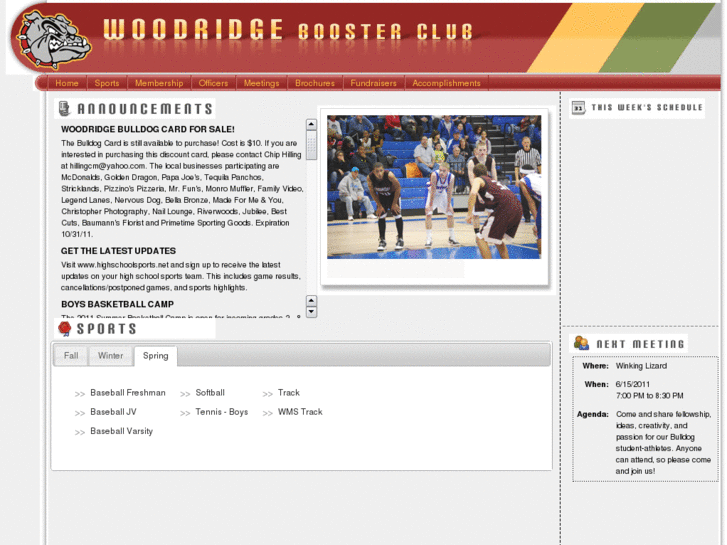Switch to the Fall sports tab

(x=71, y=356)
